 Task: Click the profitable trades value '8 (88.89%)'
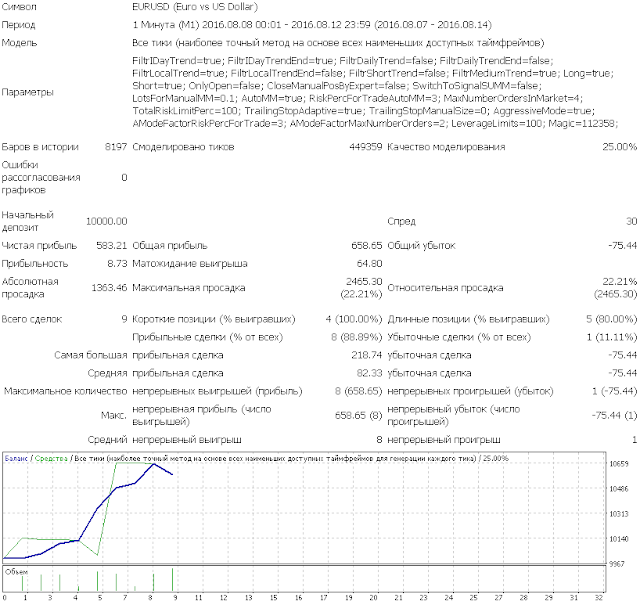point(357,337)
